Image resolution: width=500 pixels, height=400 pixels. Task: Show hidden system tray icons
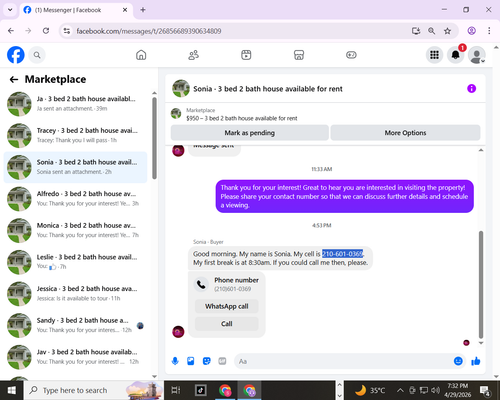pos(400,390)
